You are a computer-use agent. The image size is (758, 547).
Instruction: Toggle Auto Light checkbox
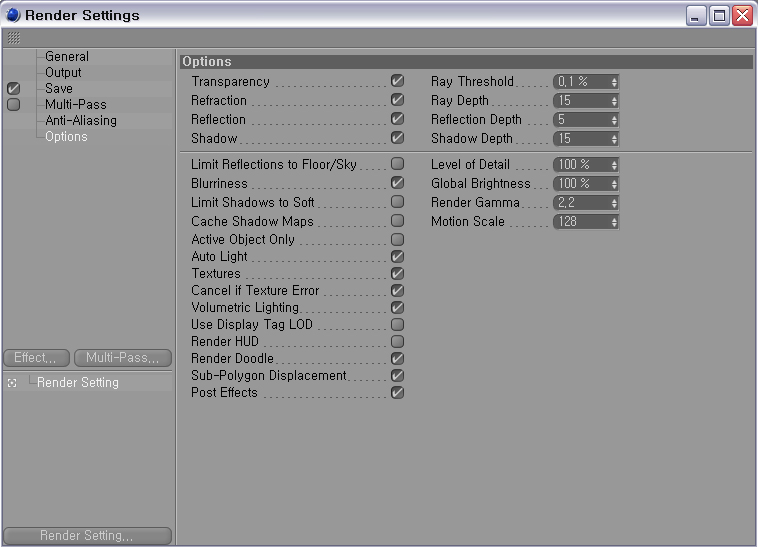(x=397, y=257)
